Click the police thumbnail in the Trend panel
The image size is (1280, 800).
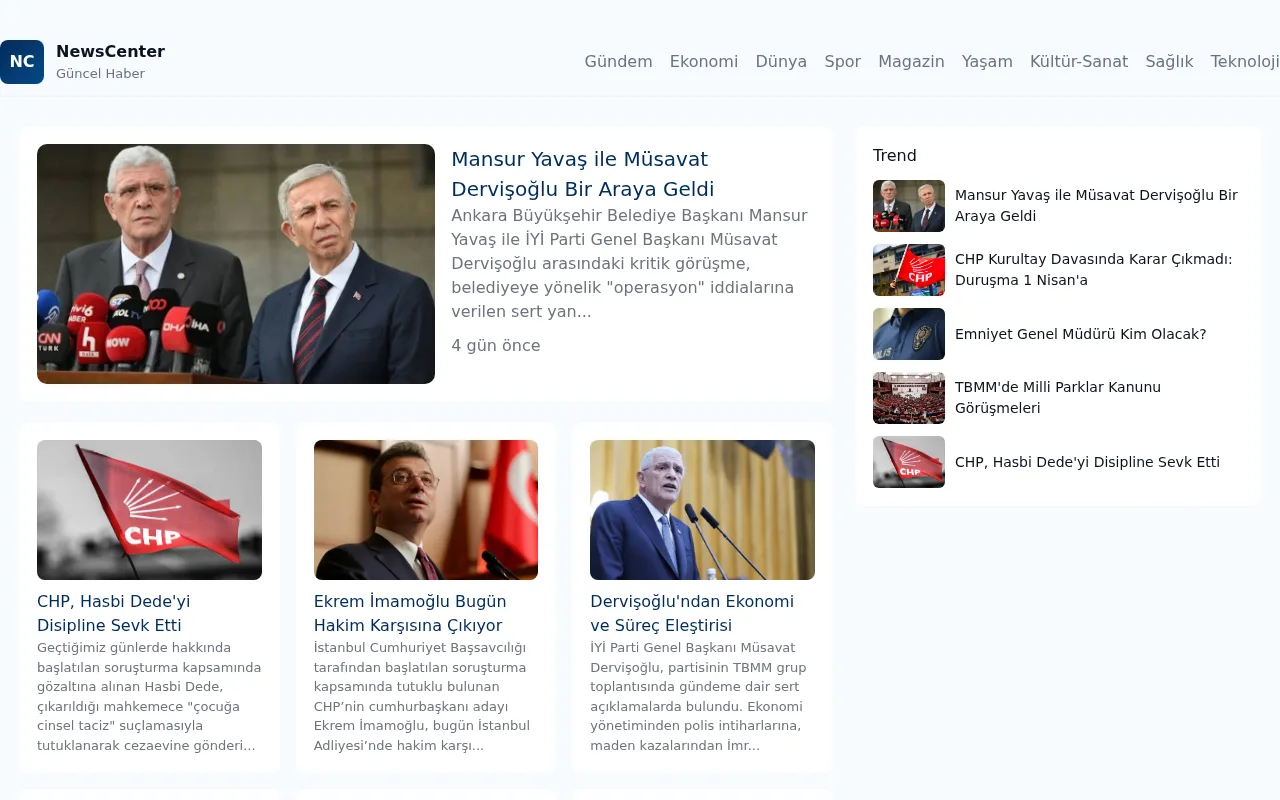pyautogui.click(x=908, y=334)
